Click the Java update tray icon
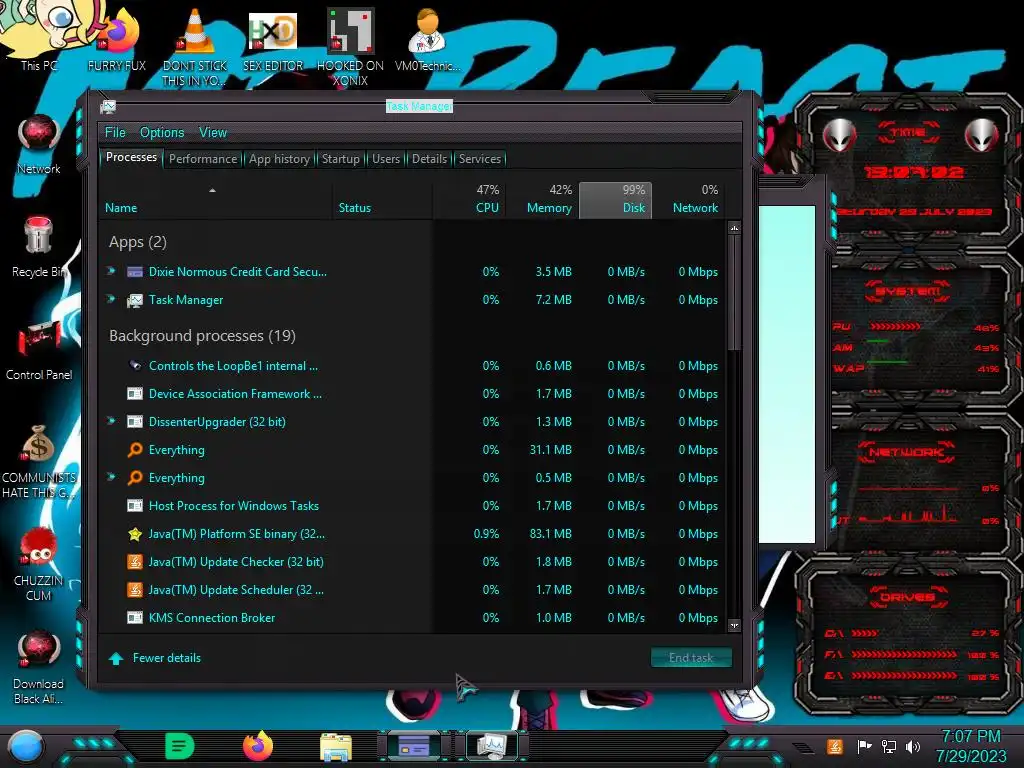This screenshot has width=1024, height=768. (x=834, y=746)
